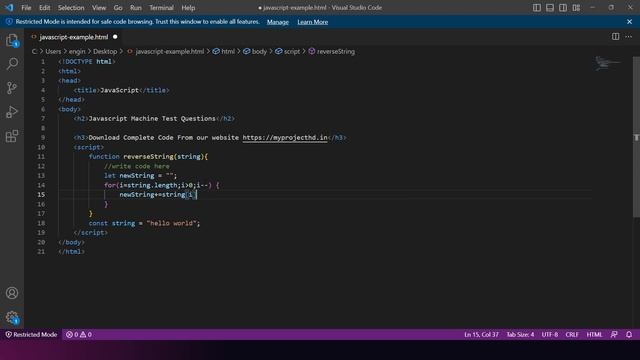Click the feedback icon in status bar
Image resolution: width=640 pixels, height=360 pixels.
(x=614, y=335)
